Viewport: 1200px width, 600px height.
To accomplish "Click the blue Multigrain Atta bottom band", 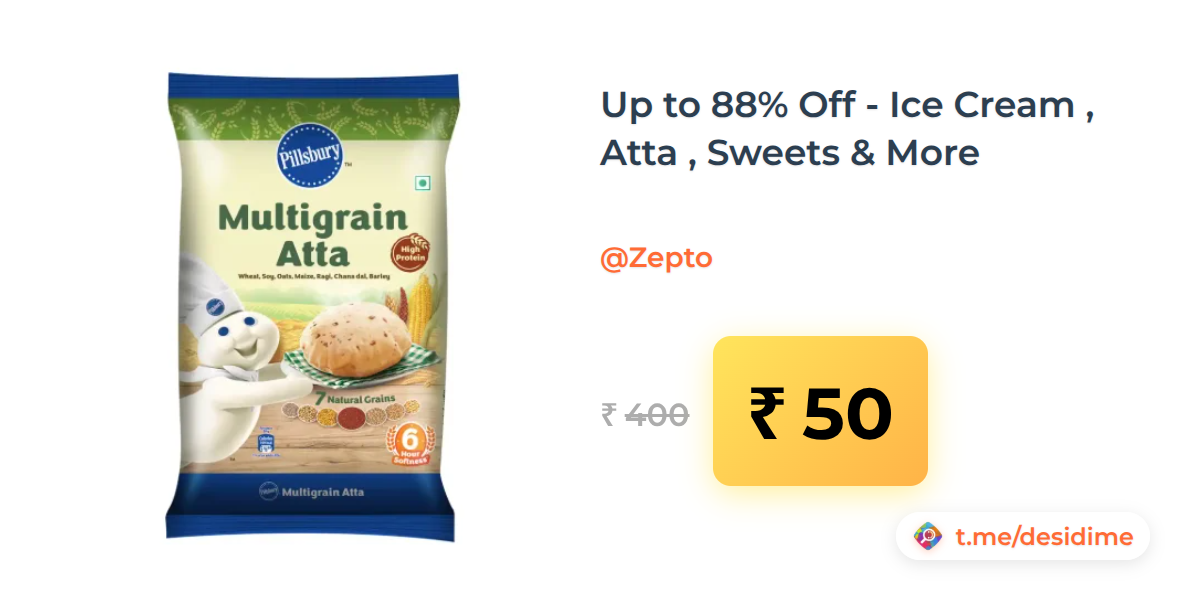I will click(312, 492).
